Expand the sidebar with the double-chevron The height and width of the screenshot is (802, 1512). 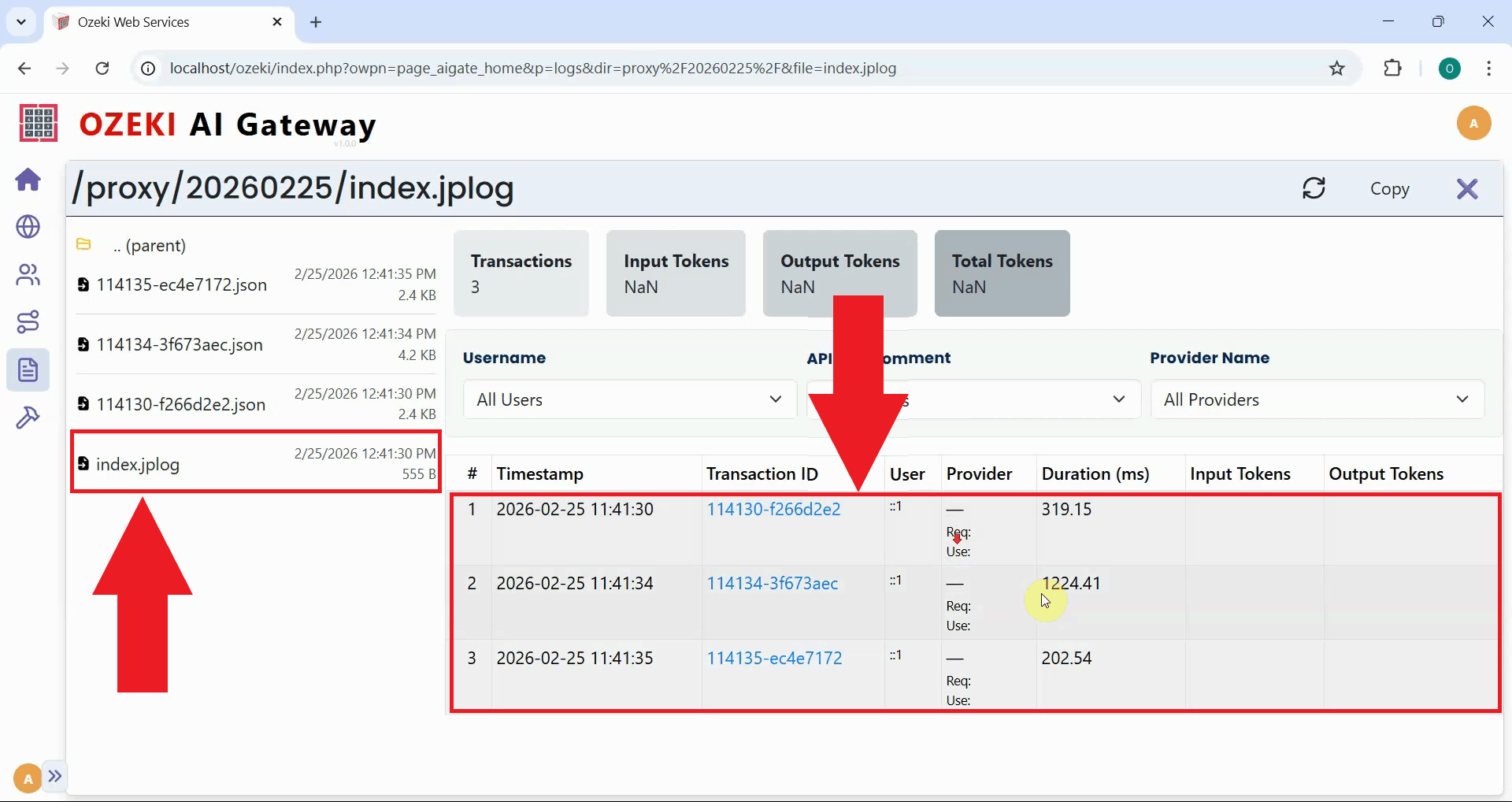54,777
